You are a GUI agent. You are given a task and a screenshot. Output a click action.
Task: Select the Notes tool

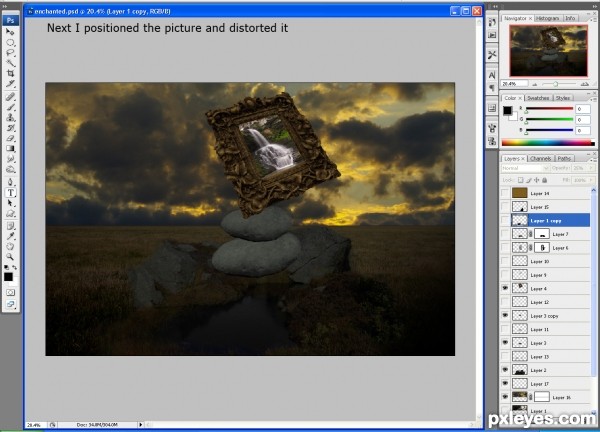point(10,226)
